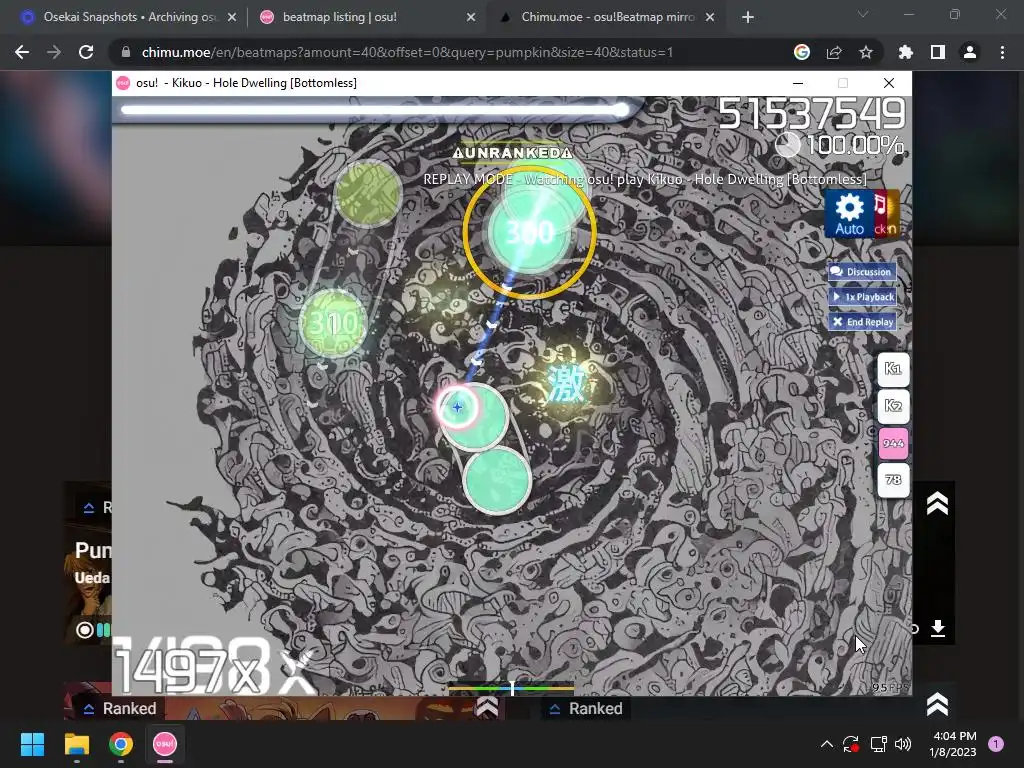
Task: Download the beatmap with the download arrow
Action: click(938, 628)
